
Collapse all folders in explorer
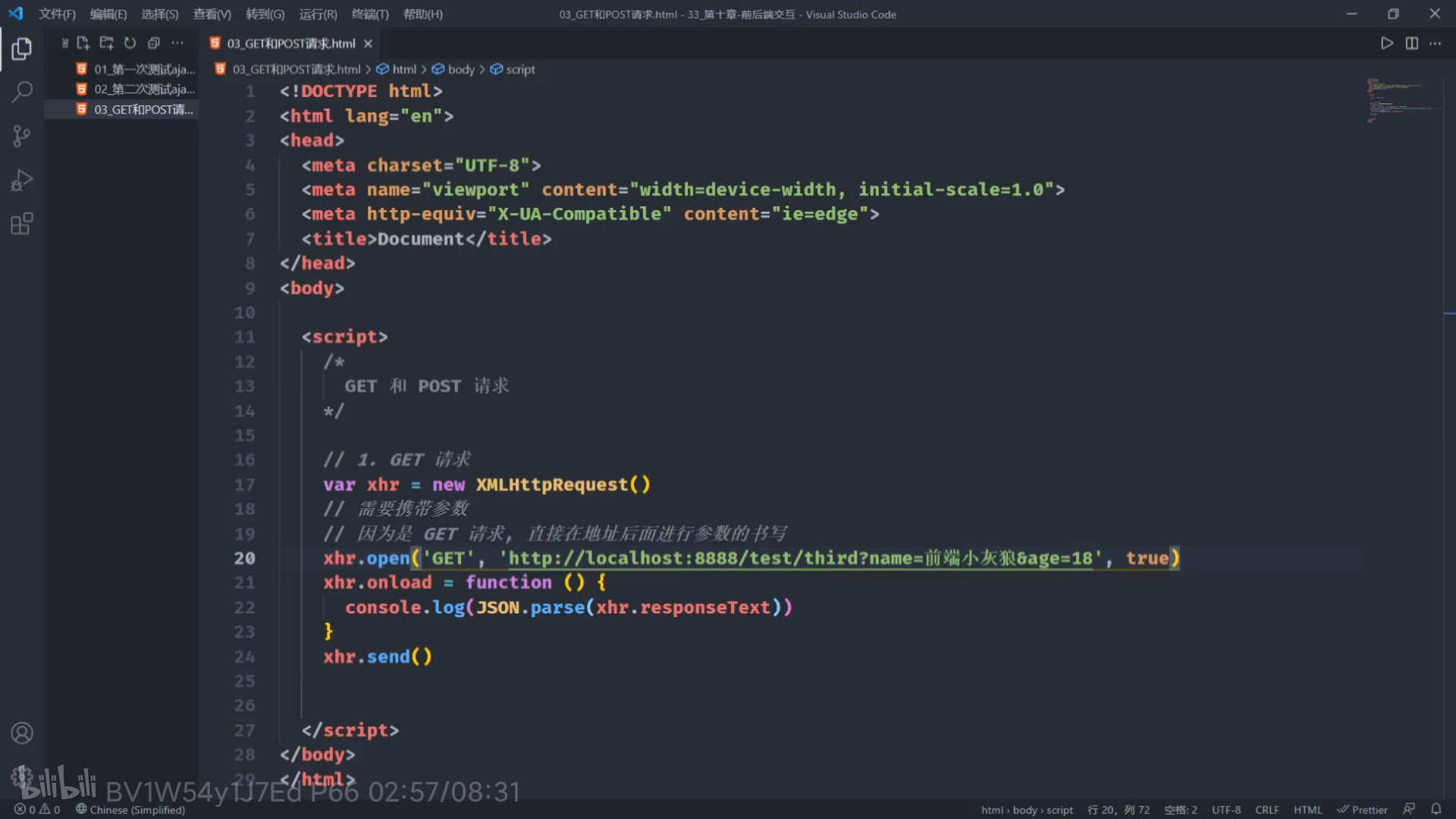(x=153, y=43)
